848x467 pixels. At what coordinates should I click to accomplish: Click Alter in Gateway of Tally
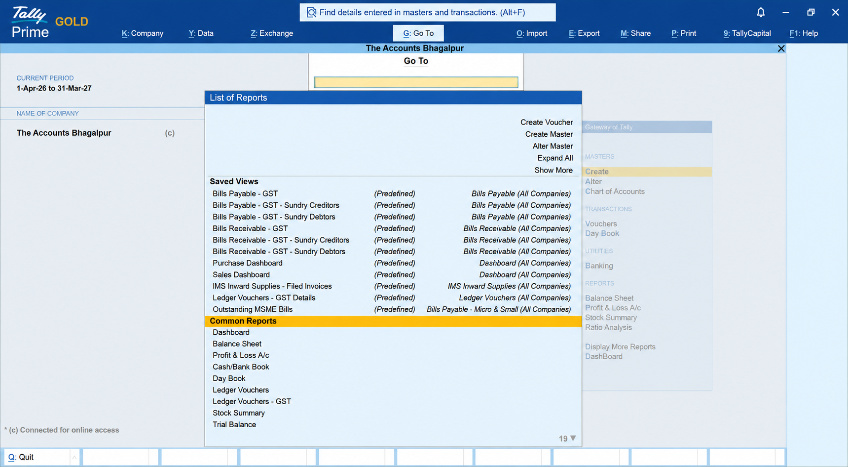593,182
